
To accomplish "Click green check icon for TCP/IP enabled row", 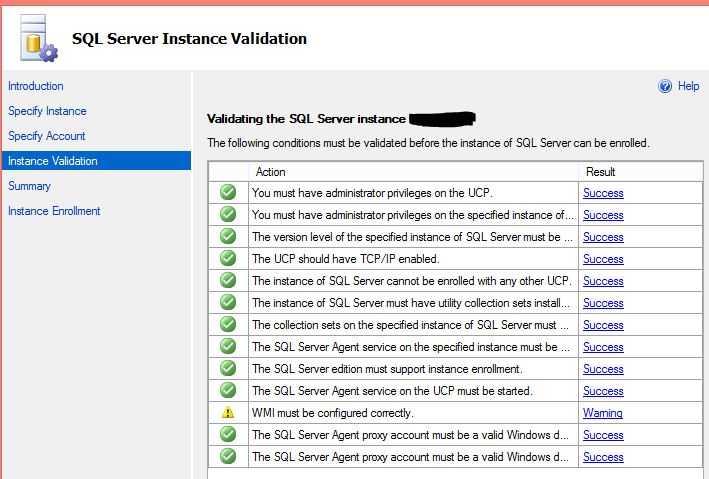I will [x=228, y=258].
